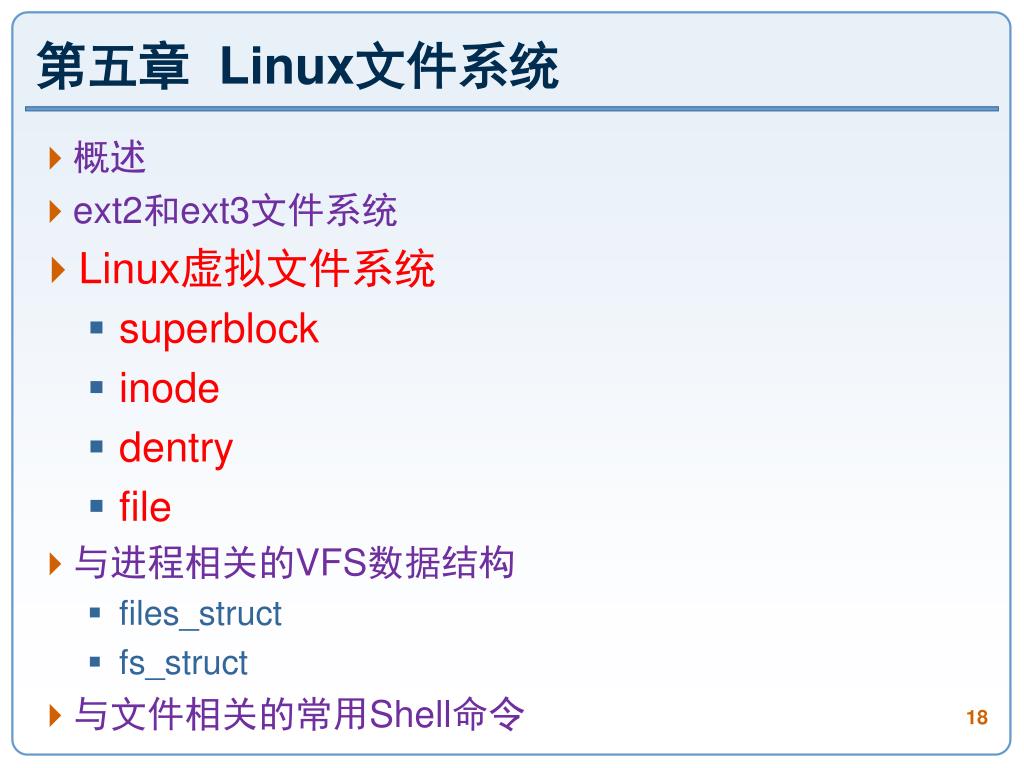Click the square bullet beside file

97,505
